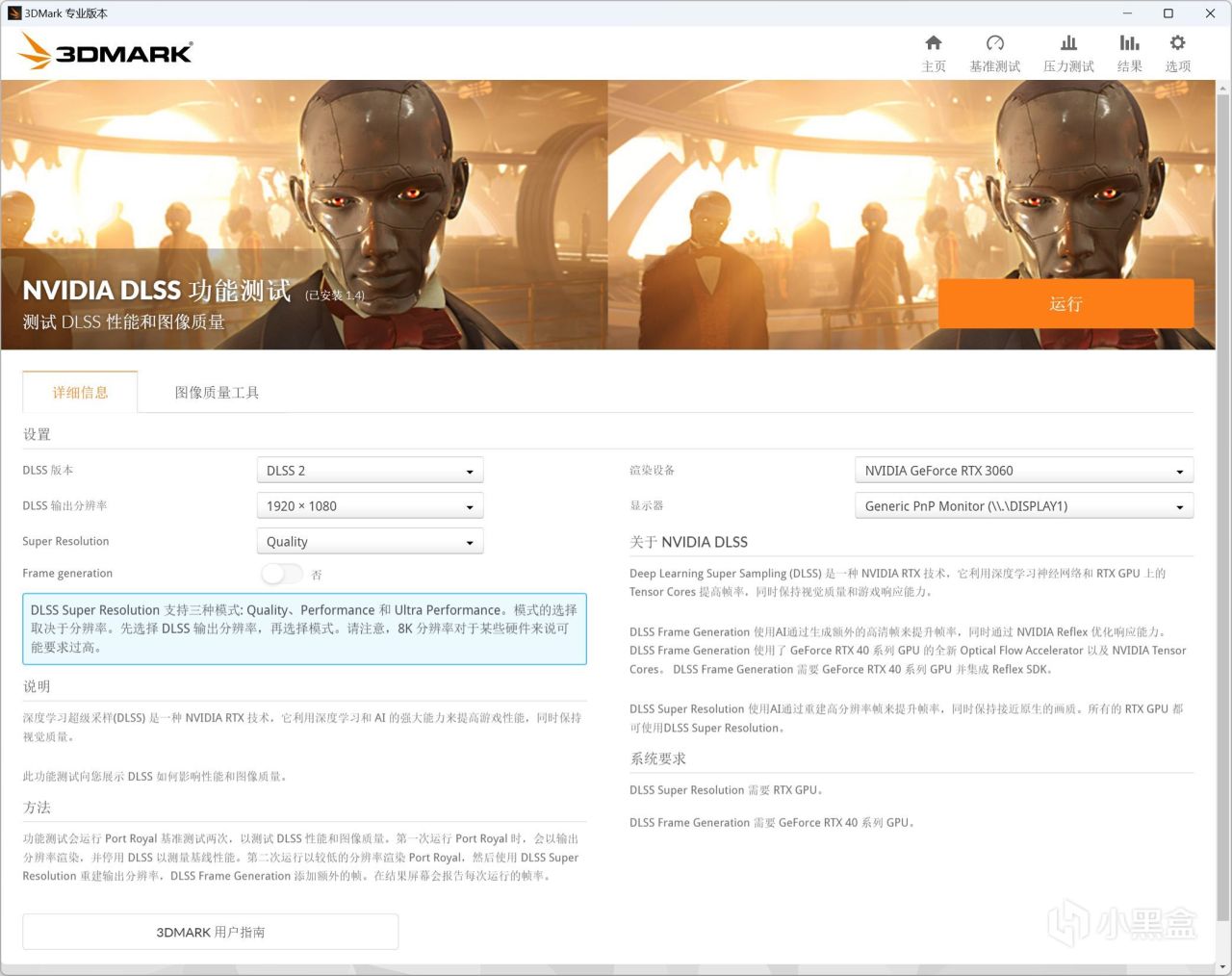This screenshot has height=976, width=1232.
Task: Click the 系统要求 heading
Action: (x=658, y=758)
